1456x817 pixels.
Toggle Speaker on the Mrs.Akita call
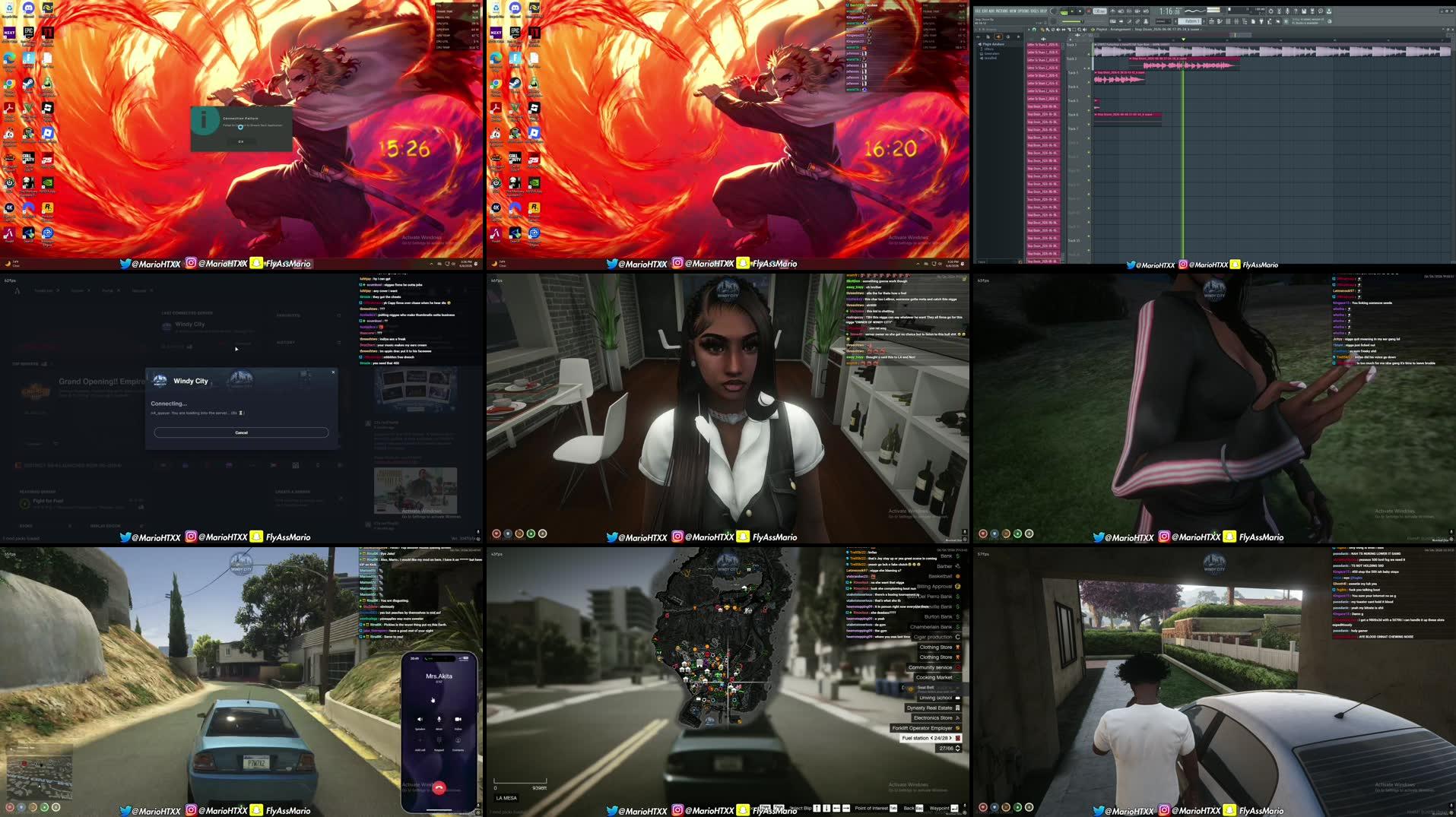tap(420, 720)
